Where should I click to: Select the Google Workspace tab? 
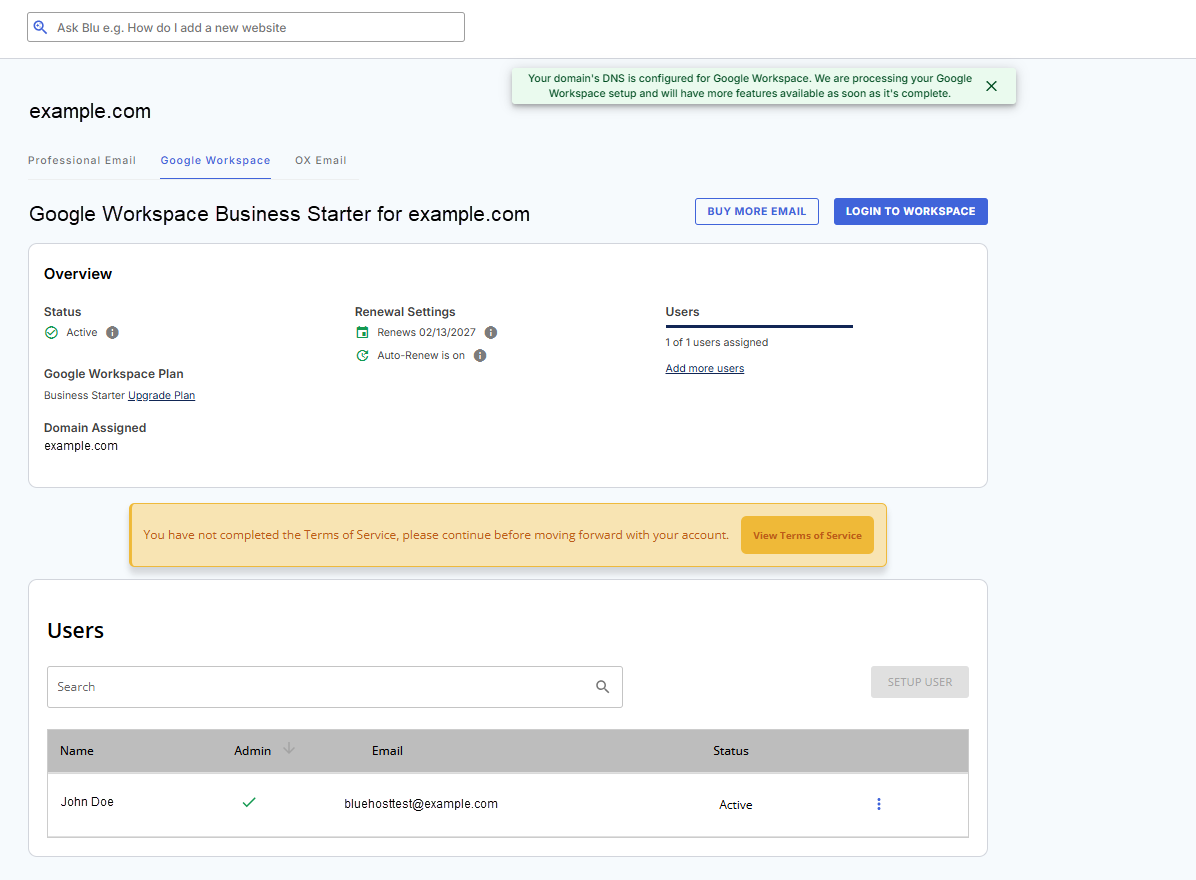tap(215, 160)
